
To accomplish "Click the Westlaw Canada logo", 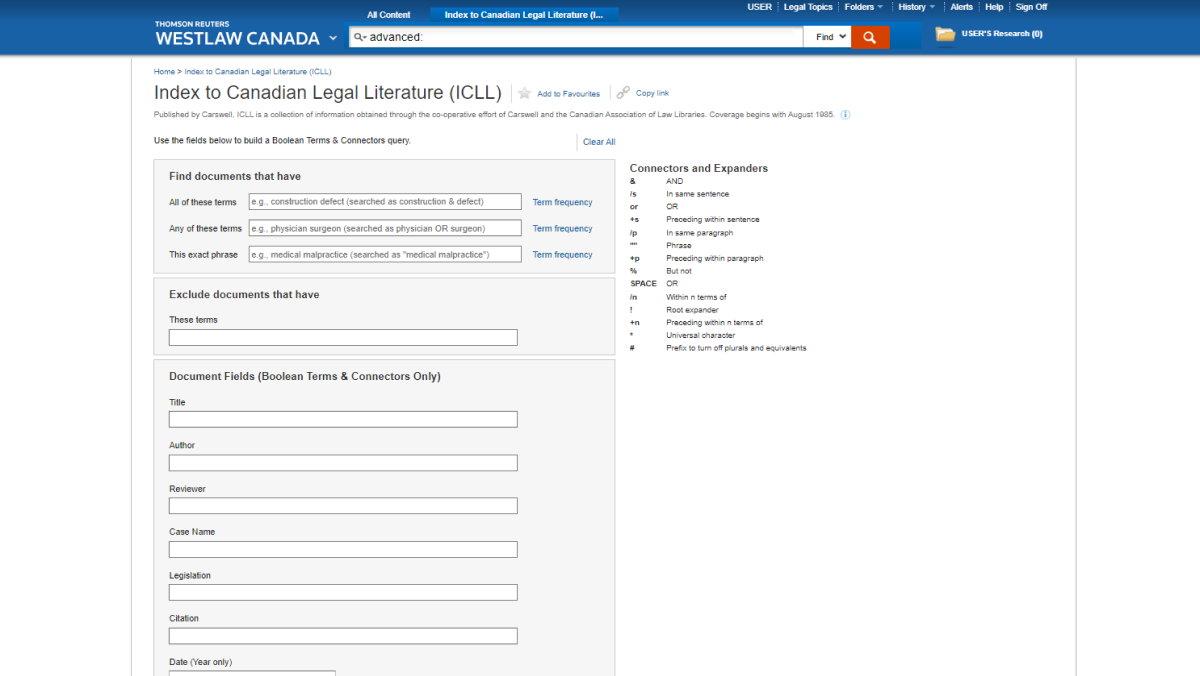I will [x=237, y=38].
